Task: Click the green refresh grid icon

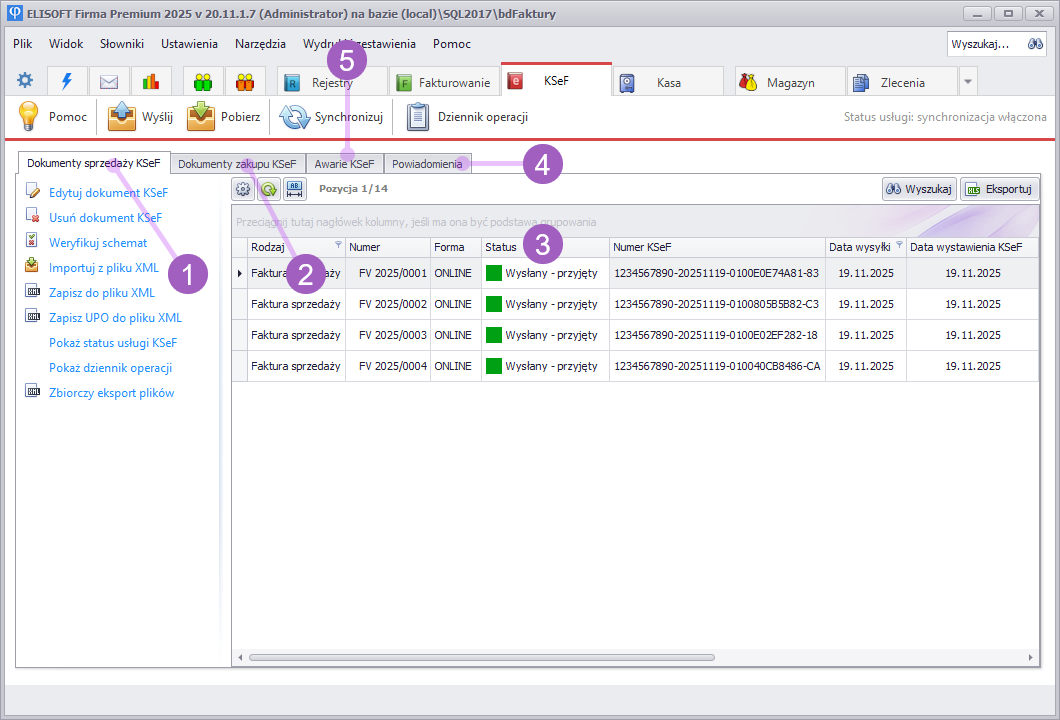Action: click(268, 188)
